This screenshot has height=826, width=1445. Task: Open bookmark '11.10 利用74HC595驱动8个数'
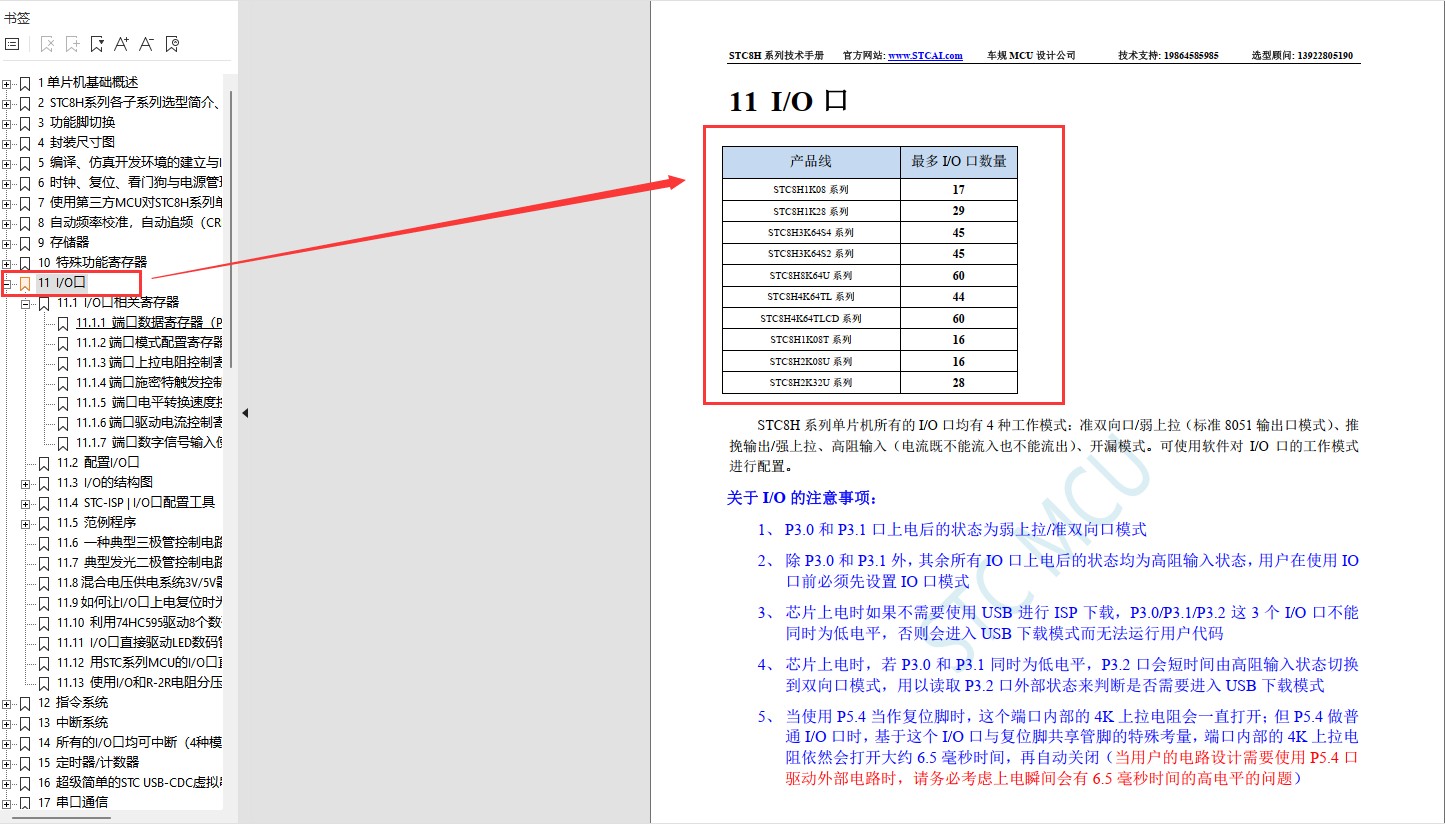point(139,623)
